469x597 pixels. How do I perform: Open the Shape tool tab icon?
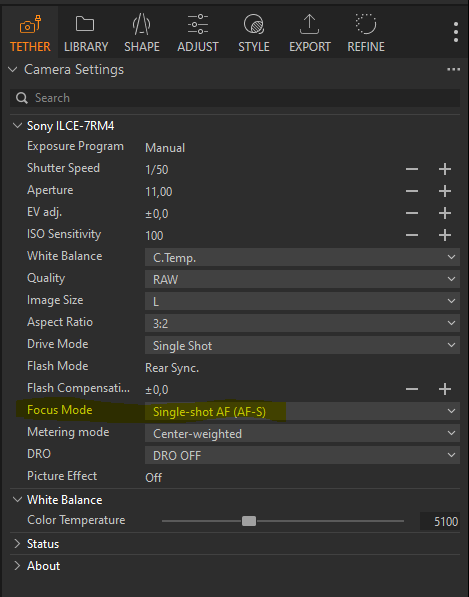[x=142, y=24]
